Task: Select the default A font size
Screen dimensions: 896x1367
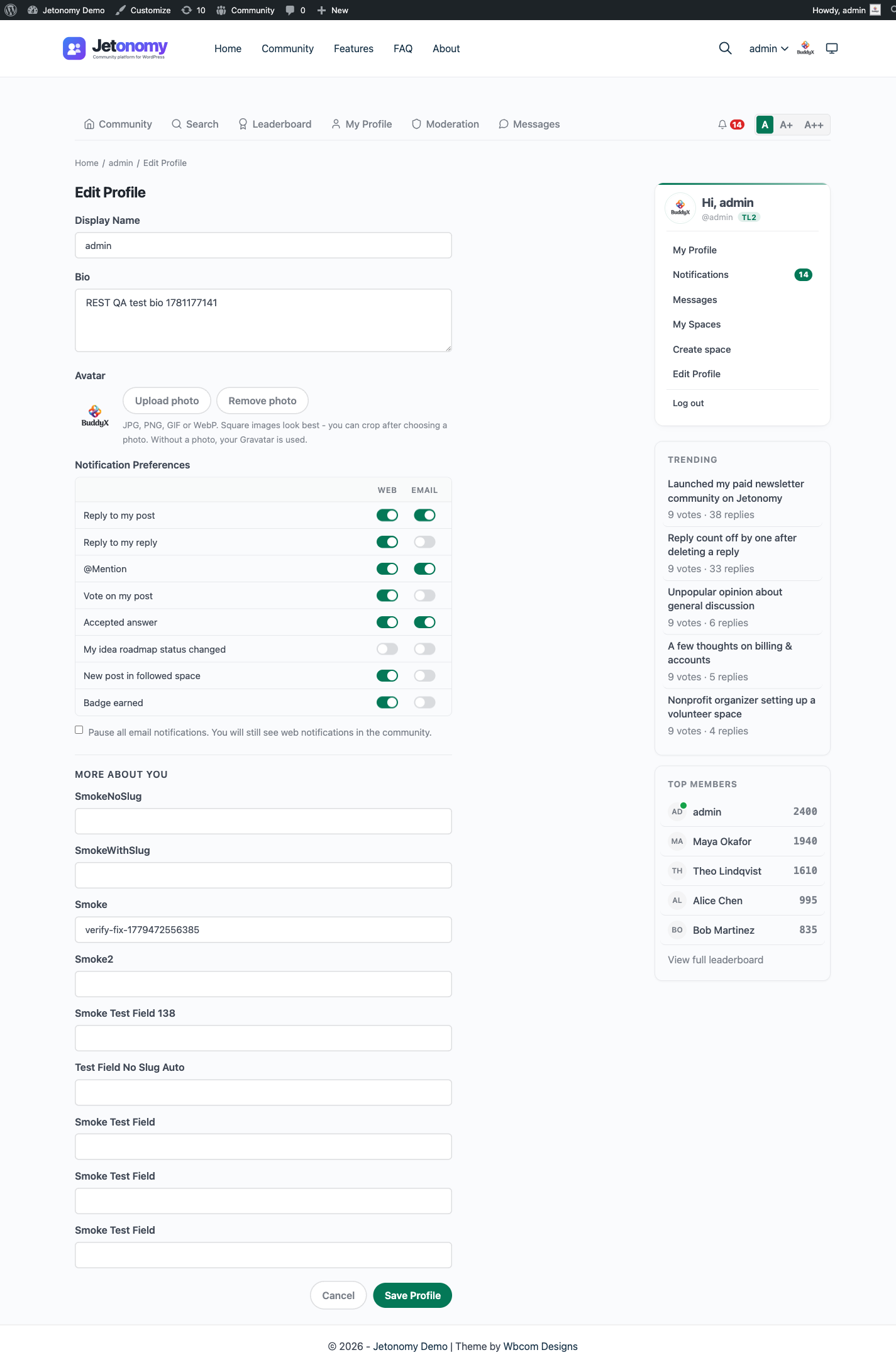Action: (765, 125)
